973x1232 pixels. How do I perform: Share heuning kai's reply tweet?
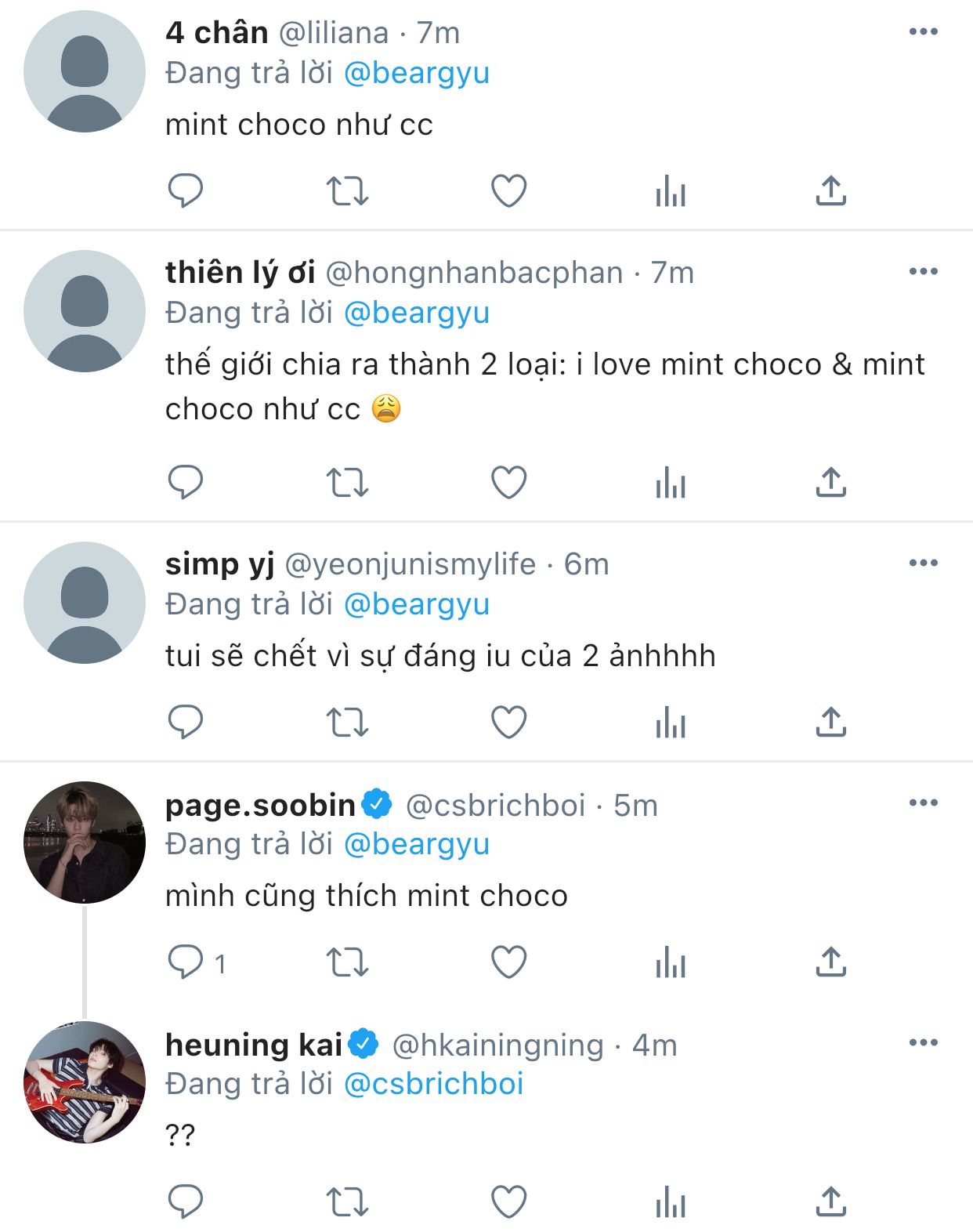(831, 1201)
